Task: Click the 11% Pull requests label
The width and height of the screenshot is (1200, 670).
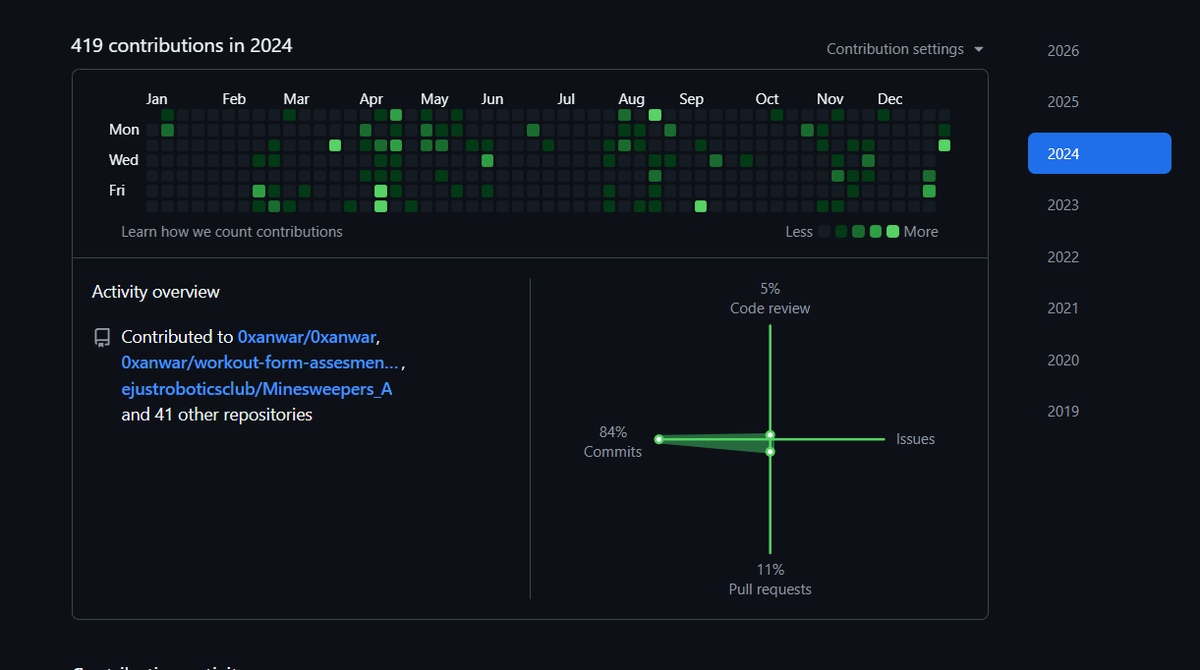Action: point(770,580)
